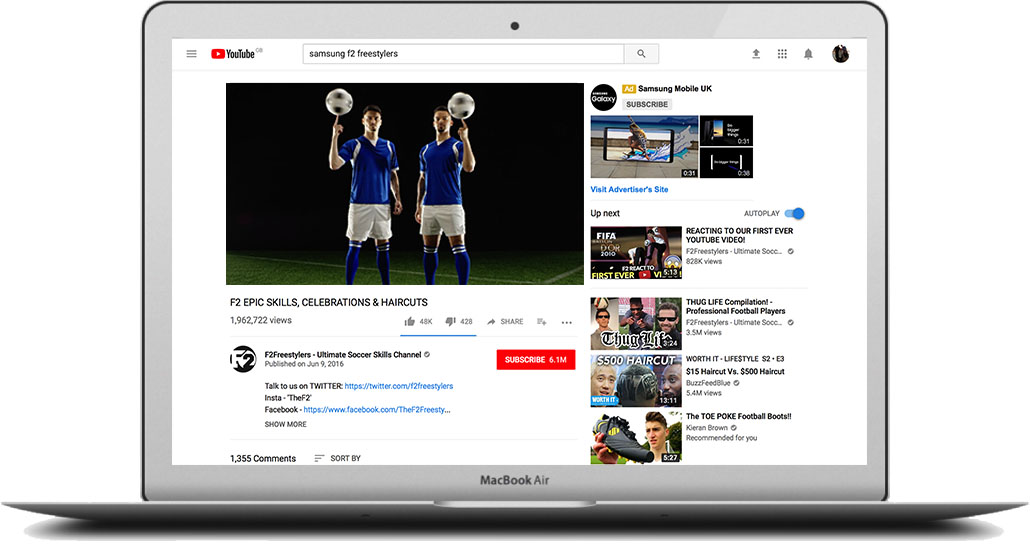Subscribe to F2Freestylers channel
The height and width of the screenshot is (545, 1030).
(x=535, y=360)
